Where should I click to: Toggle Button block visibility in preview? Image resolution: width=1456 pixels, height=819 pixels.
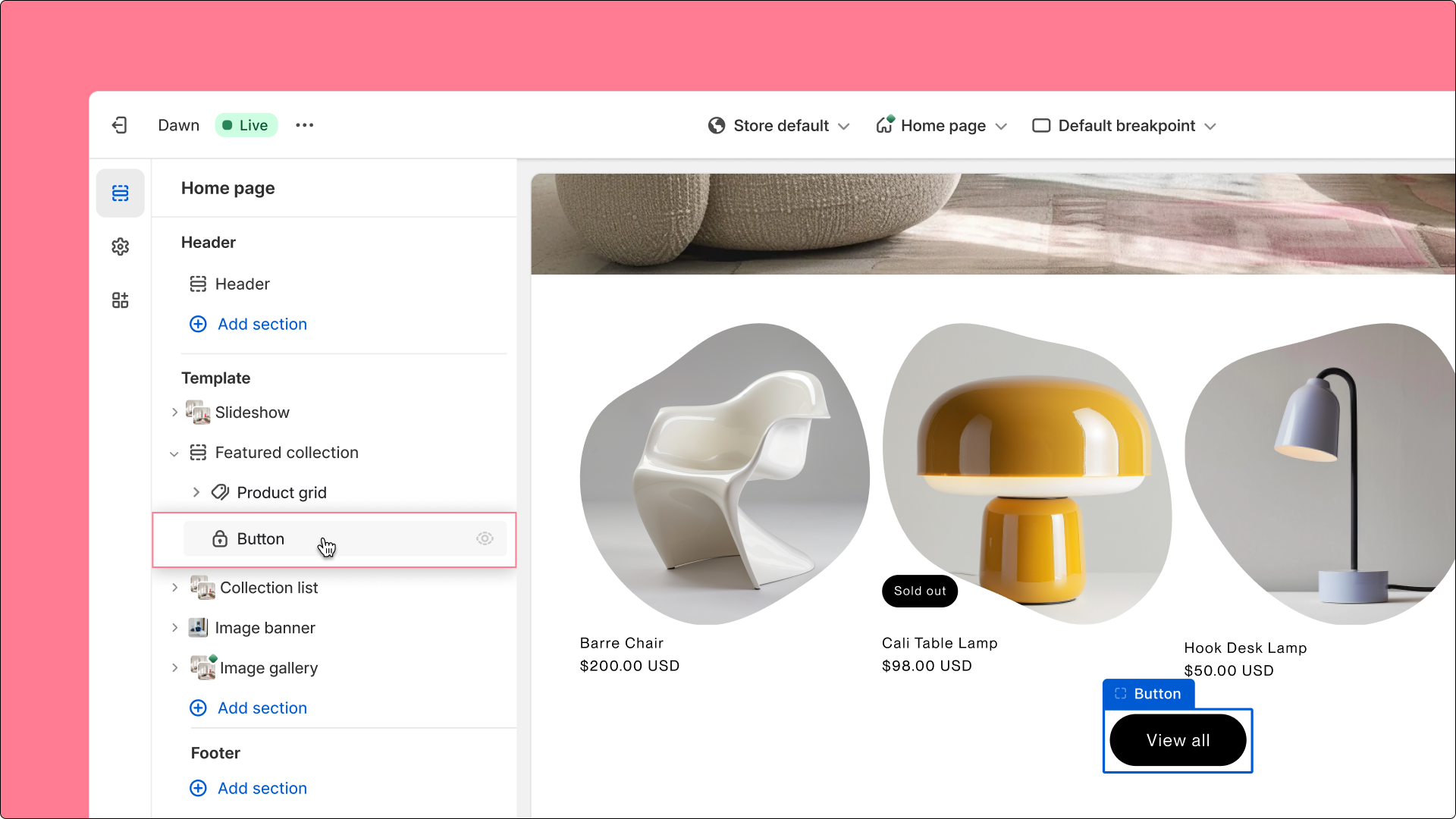coord(485,538)
